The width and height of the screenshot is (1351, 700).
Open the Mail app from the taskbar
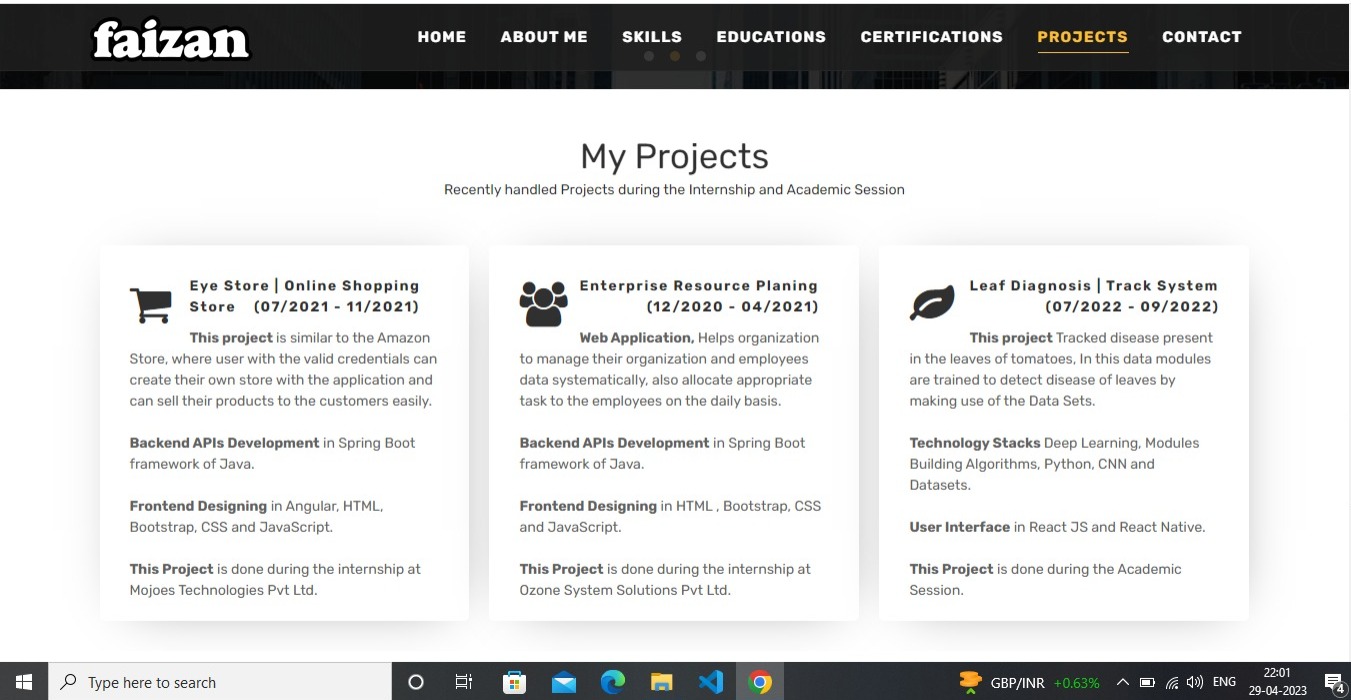563,682
